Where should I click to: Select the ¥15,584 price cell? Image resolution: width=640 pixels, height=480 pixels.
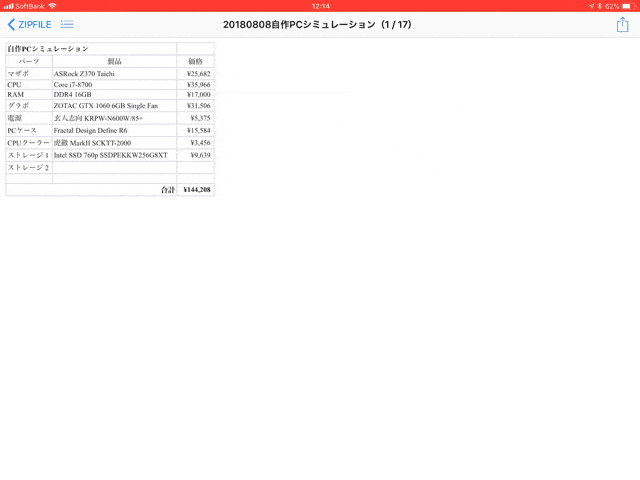pos(196,130)
